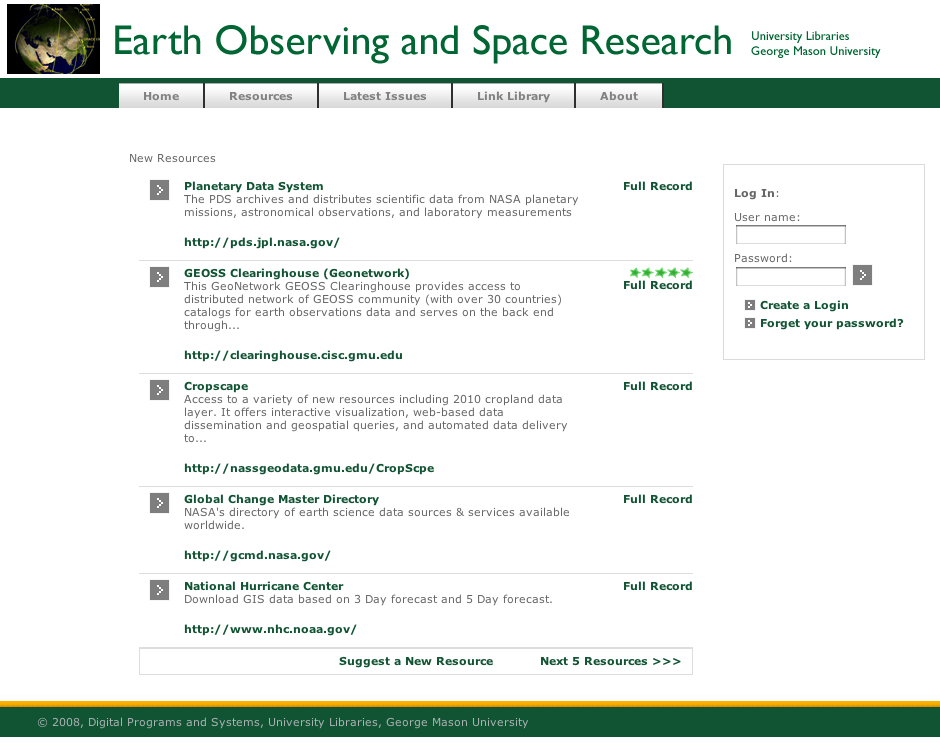Open the Home tab
Image resolution: width=940 pixels, height=748 pixels.
161,97
